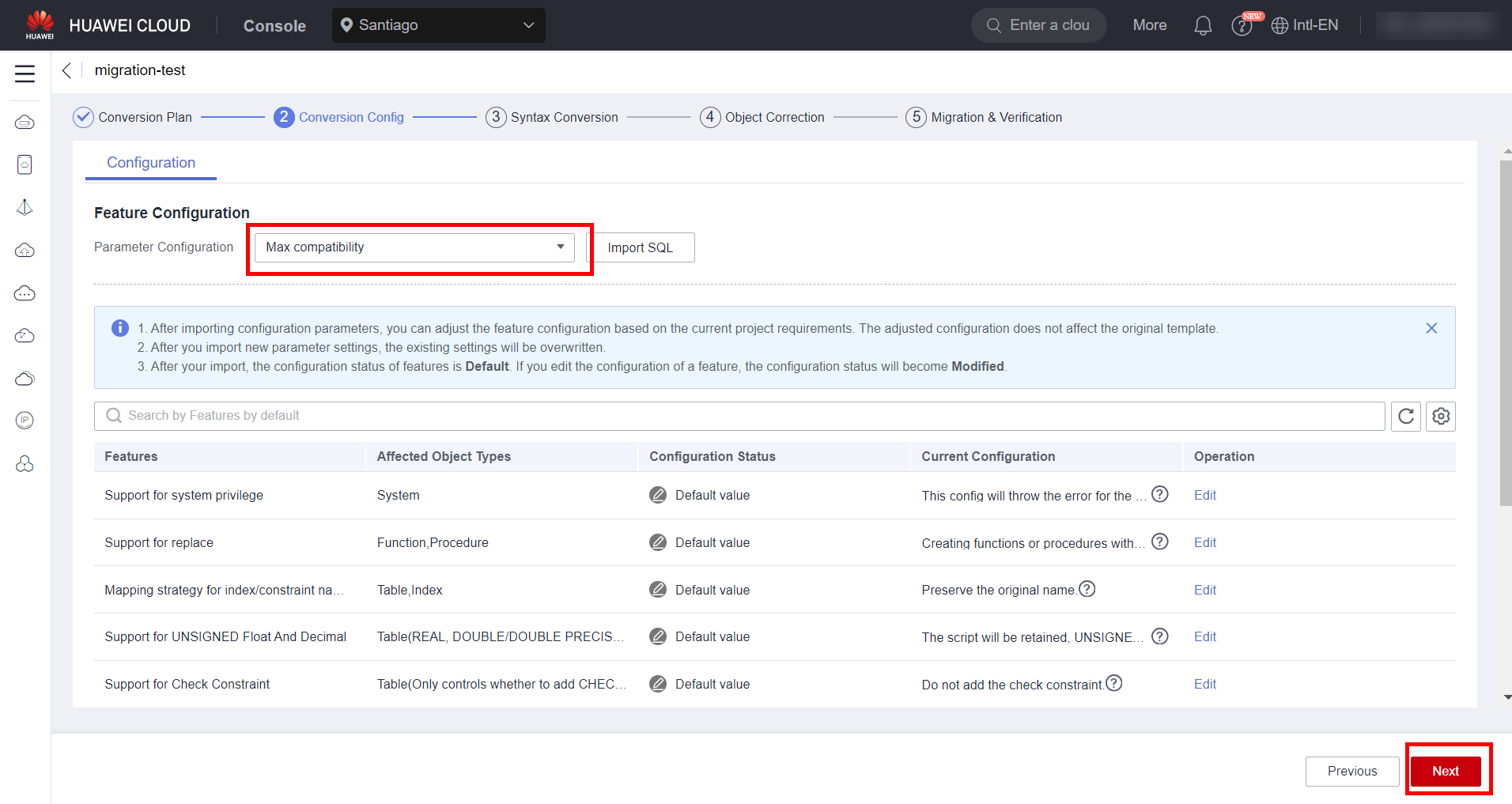Image resolution: width=1512 pixels, height=804 pixels.
Task: Open the Santiago region selector
Action: click(438, 25)
